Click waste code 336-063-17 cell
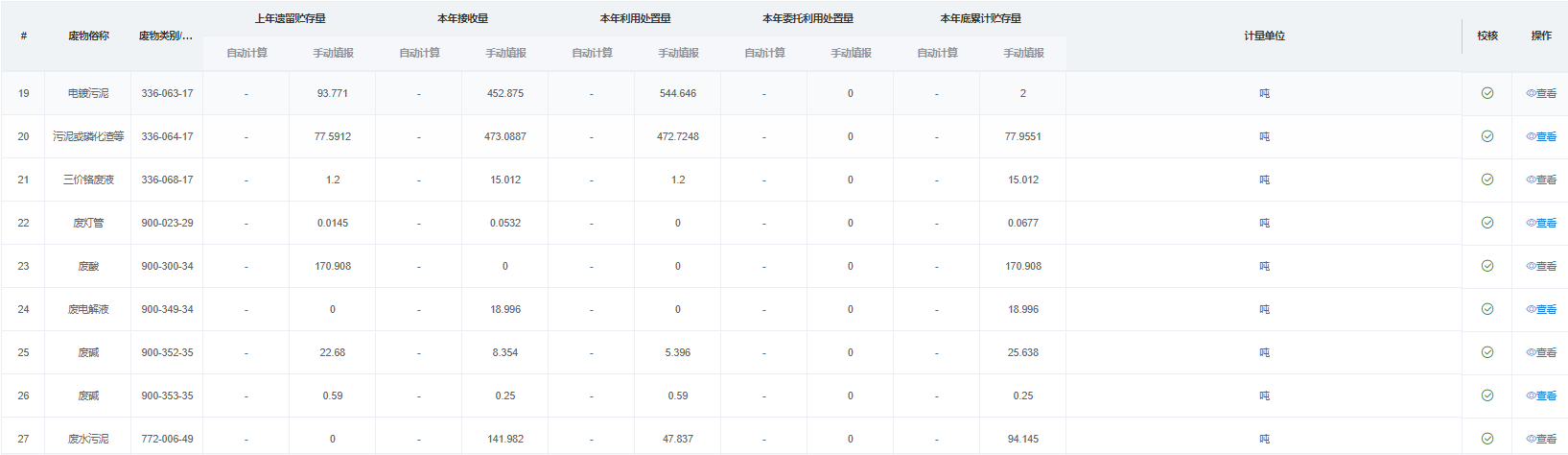The image size is (1568, 455). (167, 93)
